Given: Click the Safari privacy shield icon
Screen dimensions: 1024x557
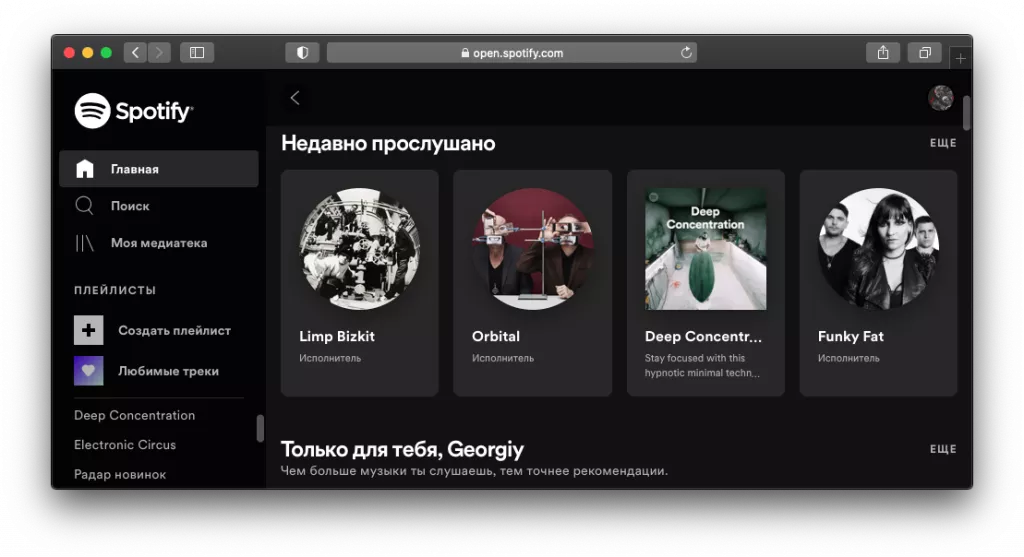Looking at the screenshot, I should click(302, 52).
